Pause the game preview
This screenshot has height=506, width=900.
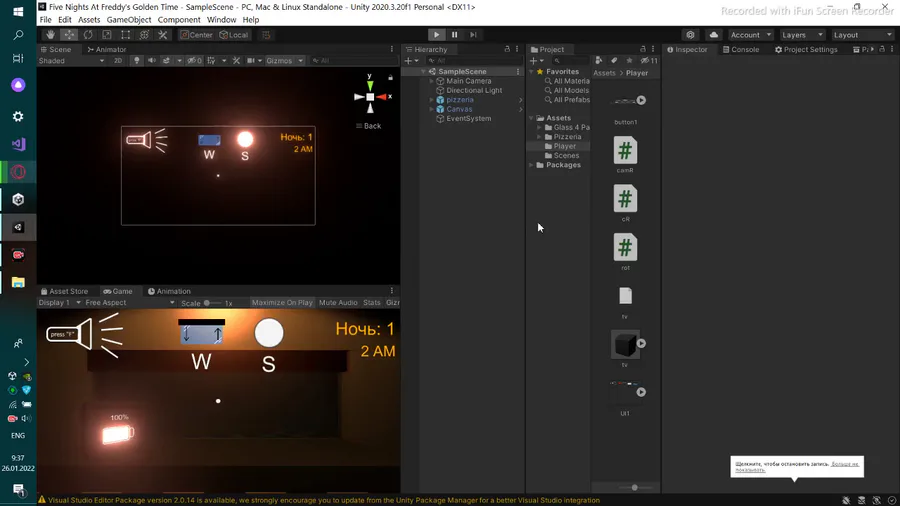coord(455,35)
